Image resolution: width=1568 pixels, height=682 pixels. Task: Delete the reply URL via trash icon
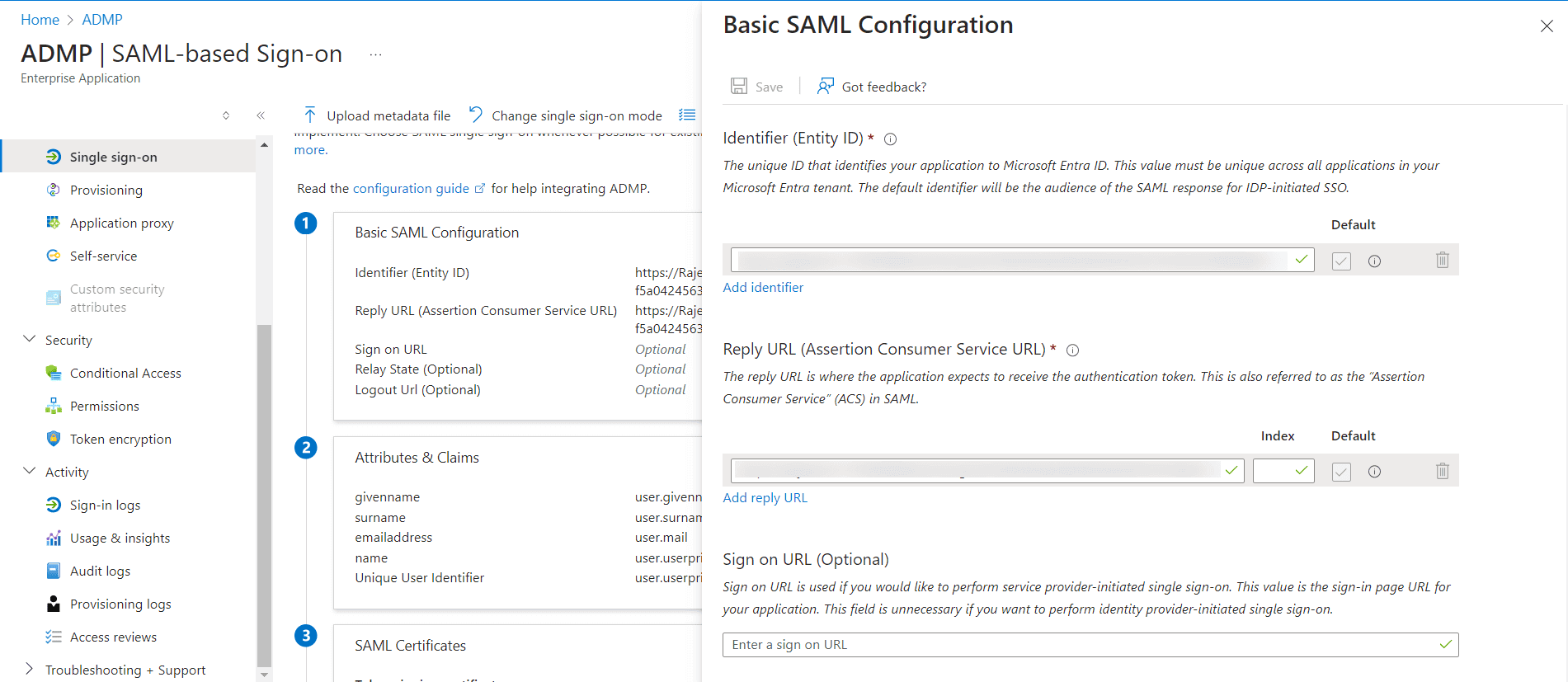click(1442, 472)
